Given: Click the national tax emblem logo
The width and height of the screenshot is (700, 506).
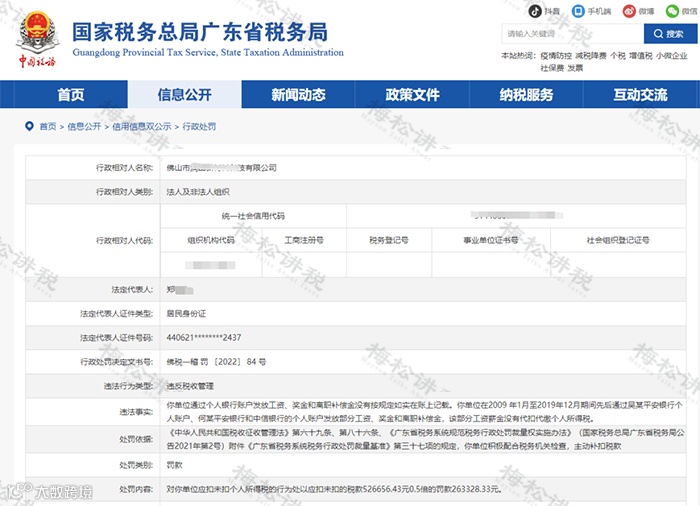Looking at the screenshot, I should pos(38,39).
